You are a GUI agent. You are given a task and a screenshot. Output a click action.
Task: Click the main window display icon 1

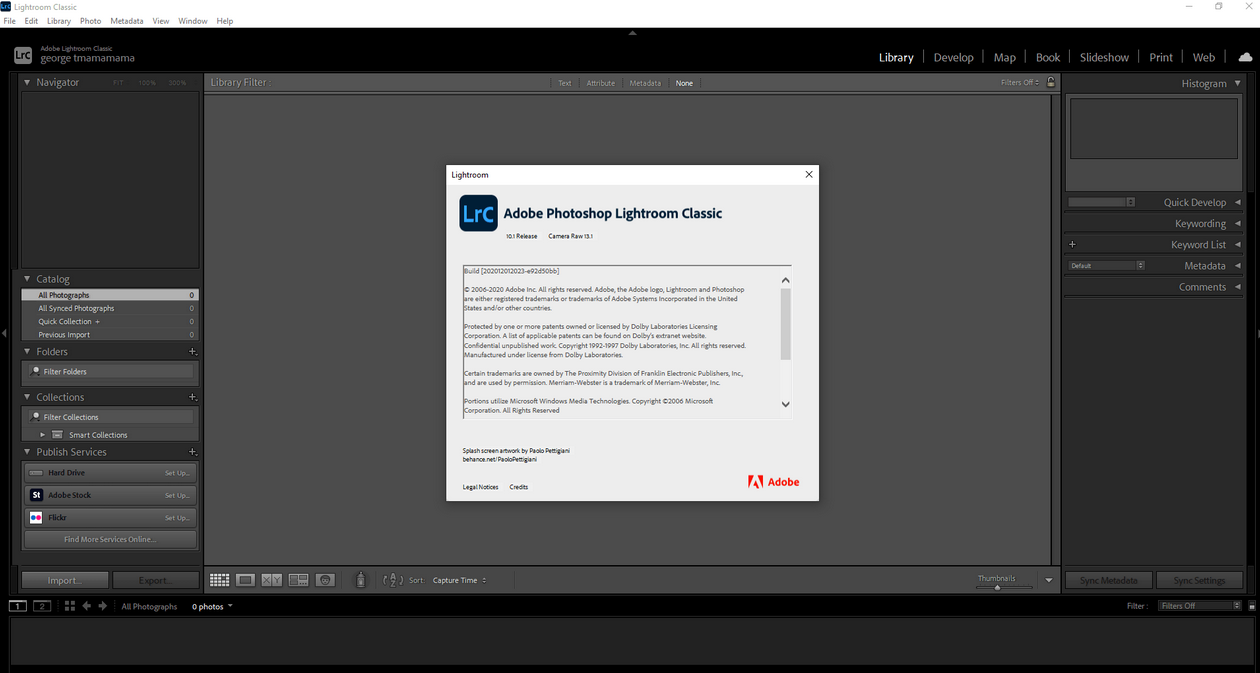point(18,606)
